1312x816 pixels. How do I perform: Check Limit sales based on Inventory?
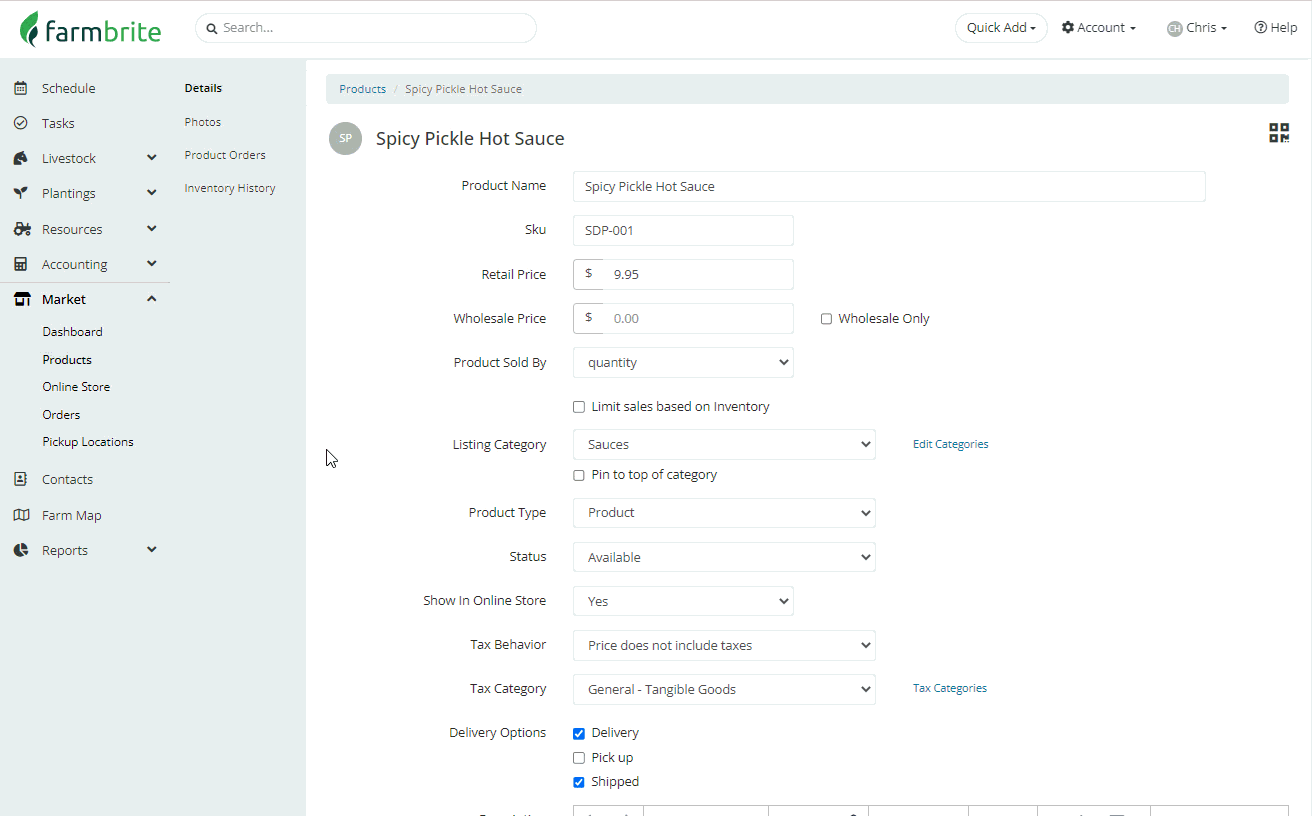tap(579, 407)
